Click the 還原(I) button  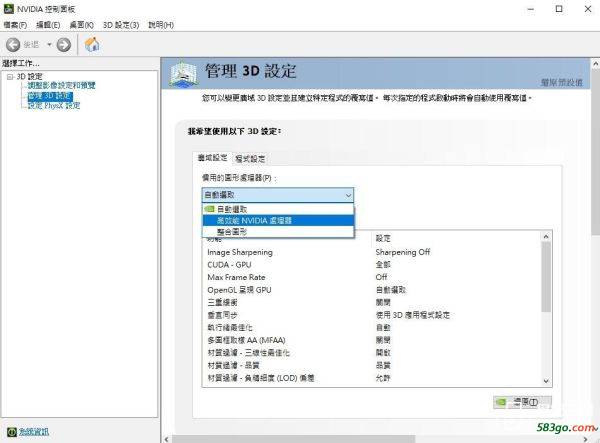tap(523, 402)
